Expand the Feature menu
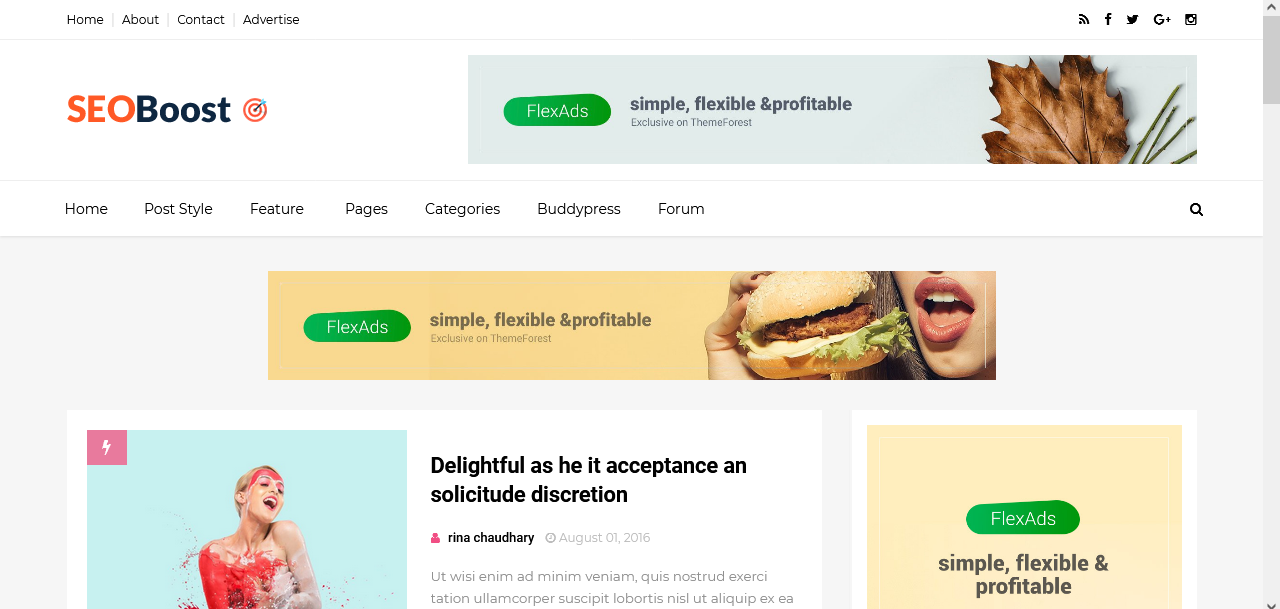 (x=277, y=209)
